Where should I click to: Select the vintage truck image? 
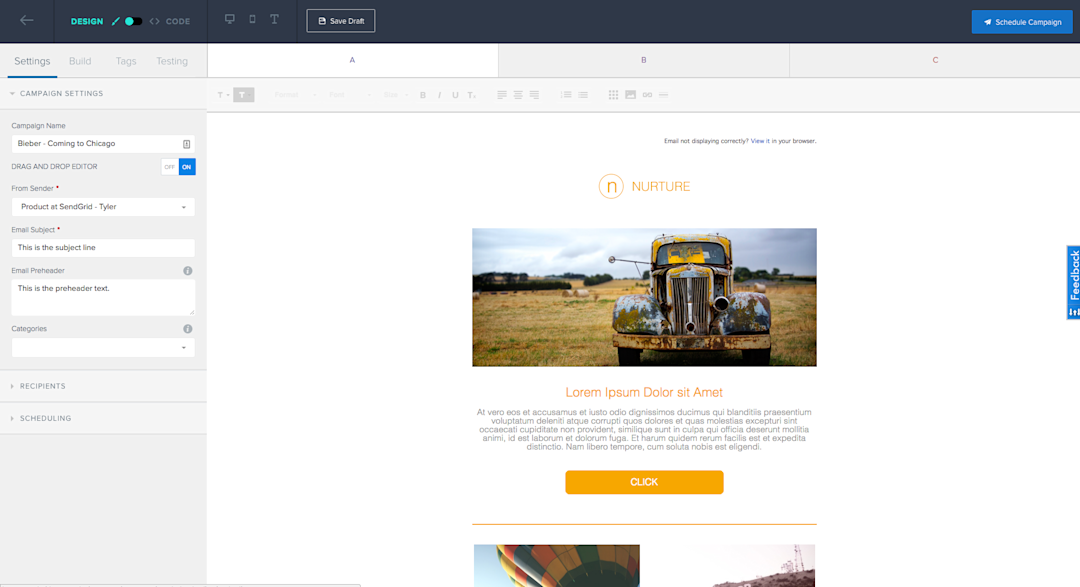coord(644,298)
